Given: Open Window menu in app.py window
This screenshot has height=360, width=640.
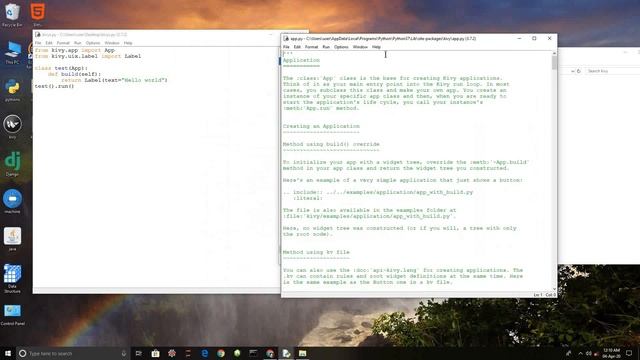Looking at the screenshot, I should [x=360, y=47].
